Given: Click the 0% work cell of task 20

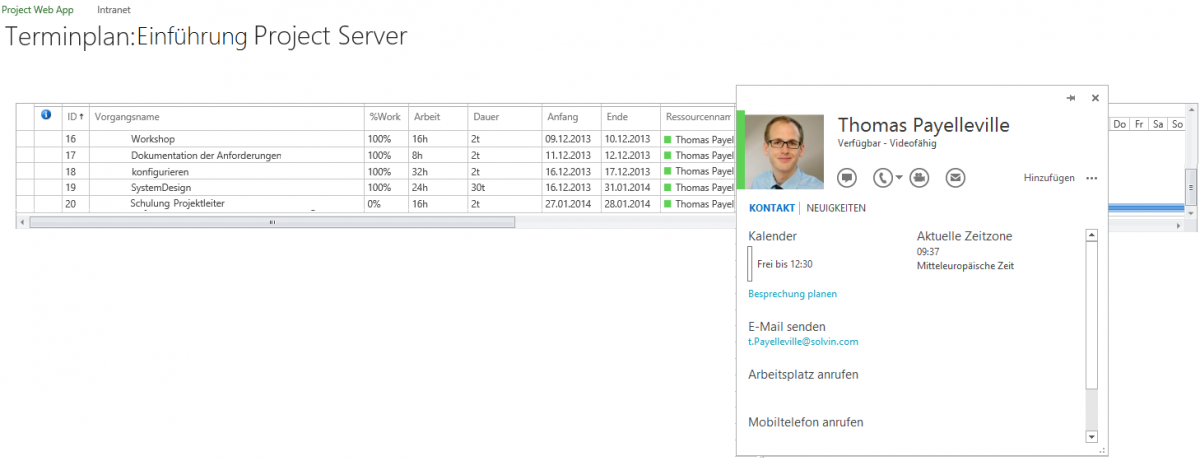Looking at the screenshot, I should pyautogui.click(x=386, y=203).
